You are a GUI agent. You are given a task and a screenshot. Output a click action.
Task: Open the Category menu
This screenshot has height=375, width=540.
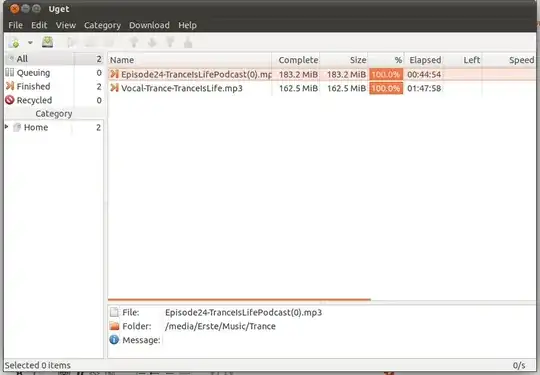pos(102,25)
